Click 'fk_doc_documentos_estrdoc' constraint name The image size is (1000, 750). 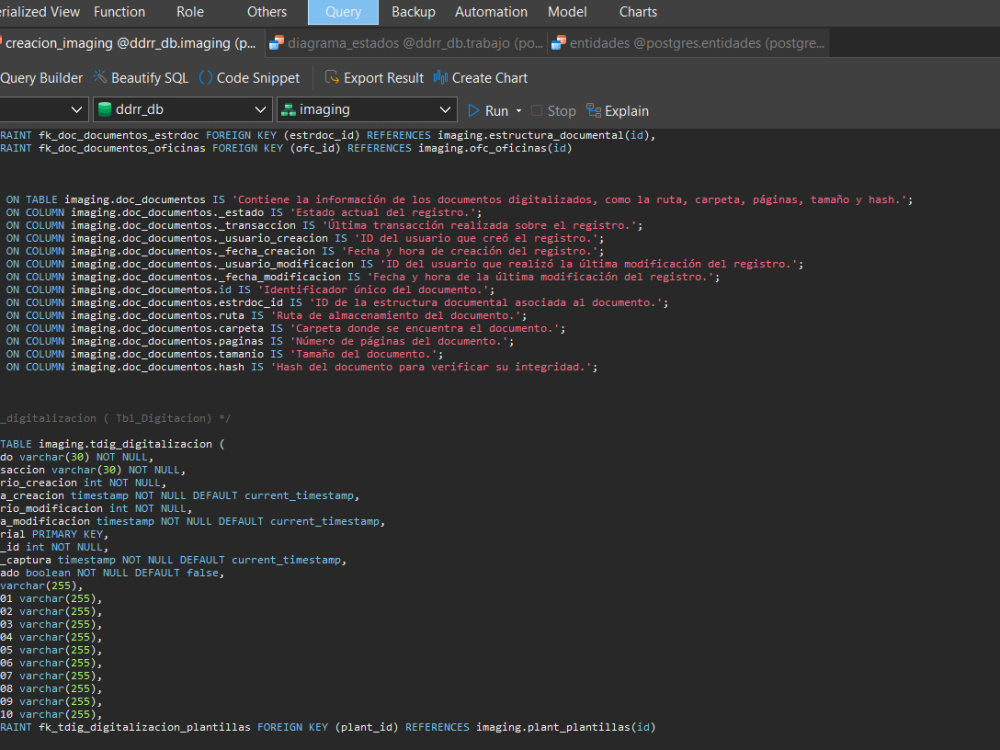pos(119,135)
